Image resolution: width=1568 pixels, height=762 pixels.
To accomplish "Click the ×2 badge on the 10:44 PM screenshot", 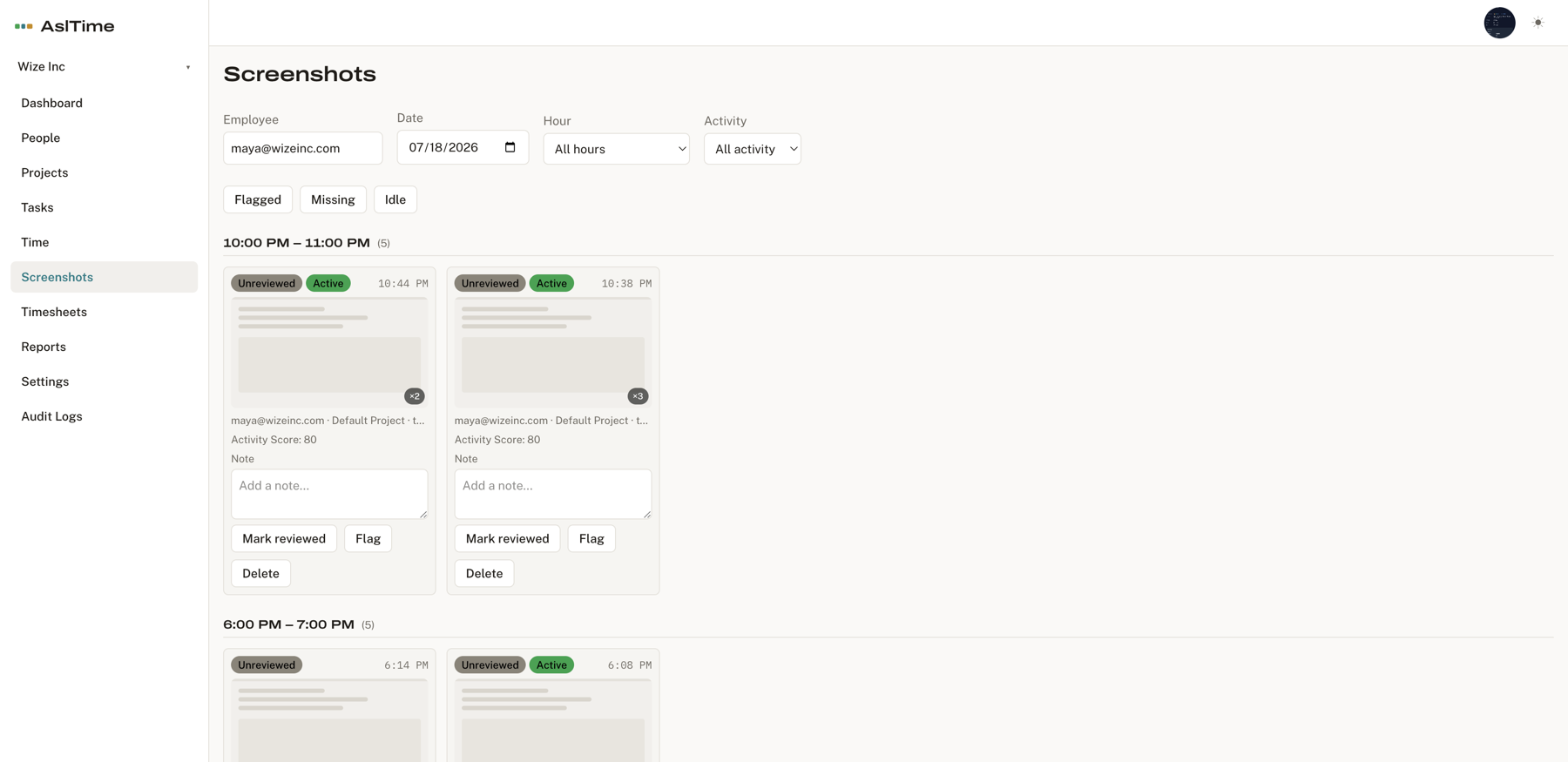I will point(415,396).
